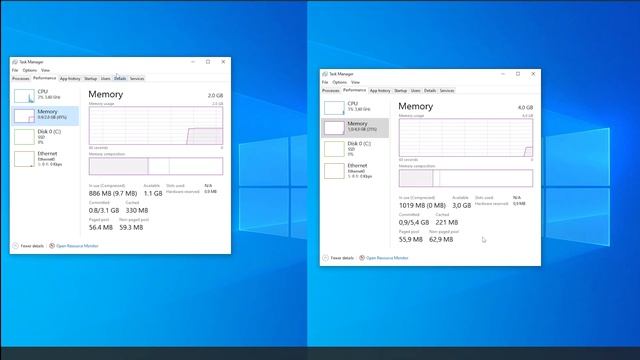Image resolution: width=640 pixels, height=360 pixels.
Task: Open File menu in left Task Manager
Action: (x=15, y=70)
